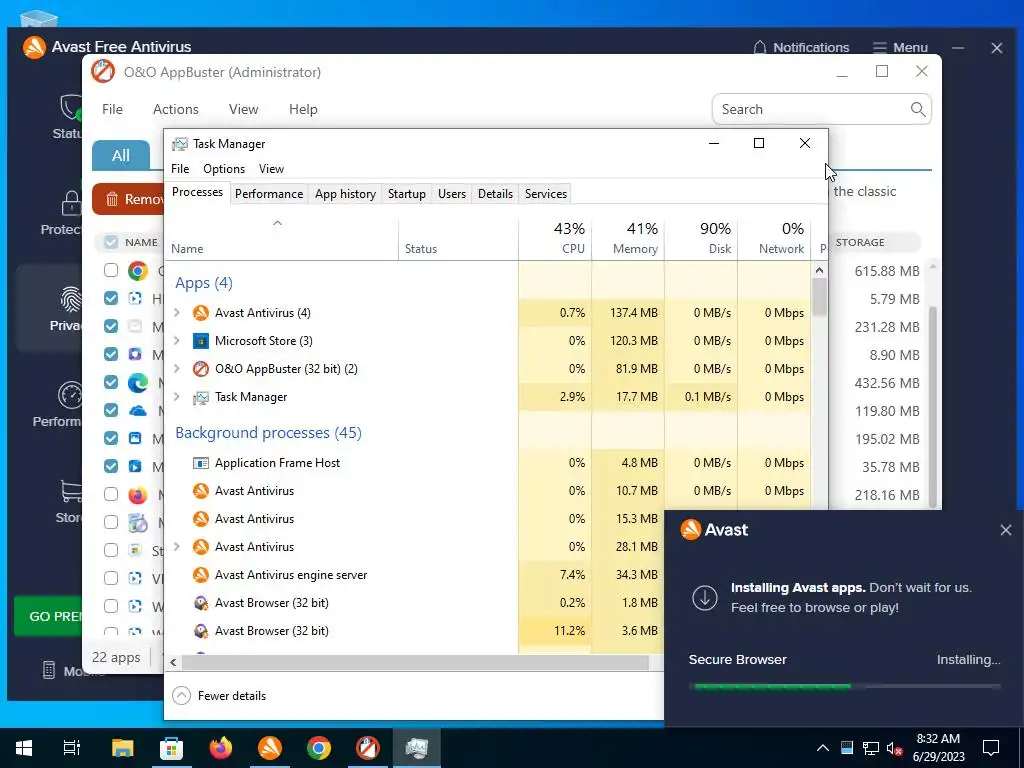Open the Protection lock section in Avast
Screen dimensions: 1024x768
click(x=71, y=203)
